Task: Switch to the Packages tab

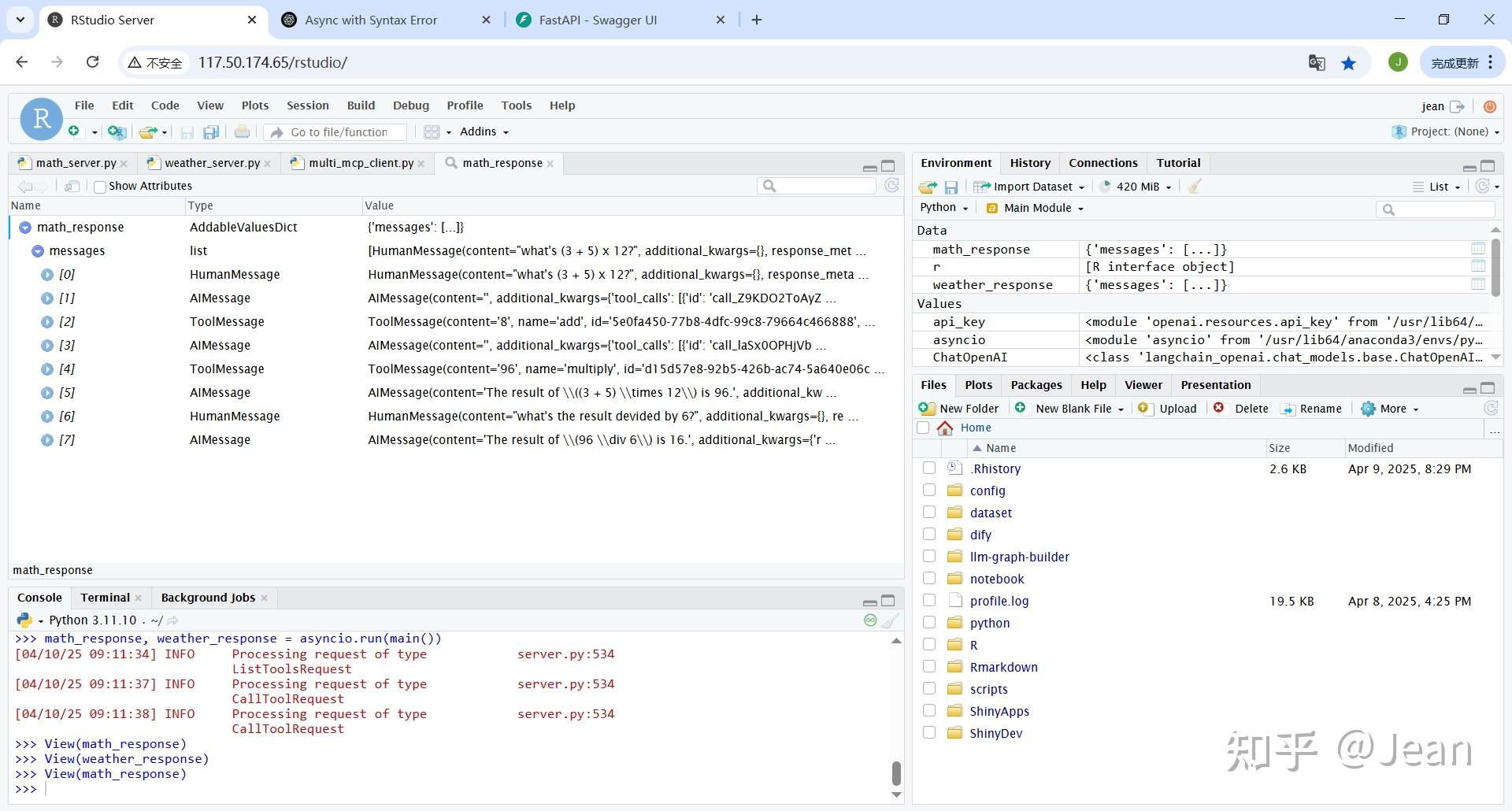Action: (1036, 385)
